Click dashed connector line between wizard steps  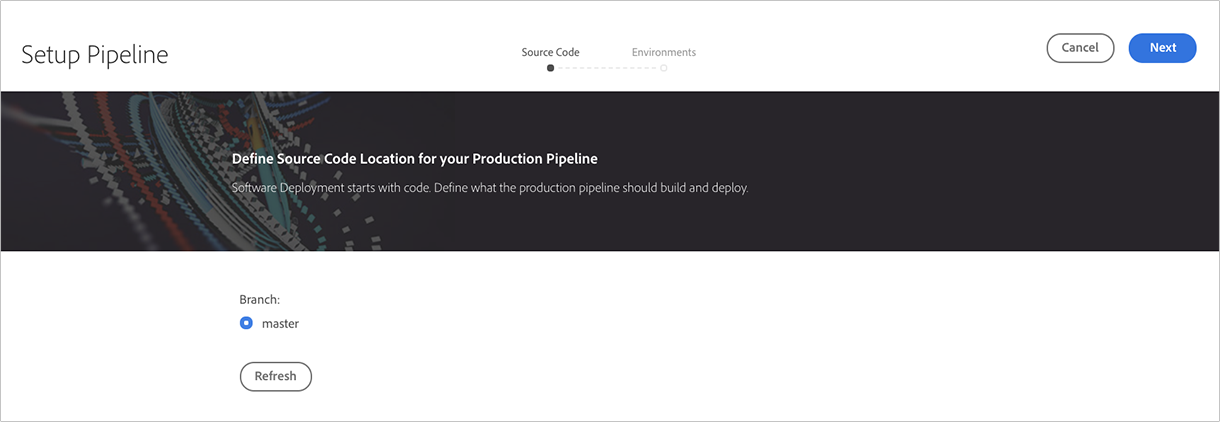[607, 68]
